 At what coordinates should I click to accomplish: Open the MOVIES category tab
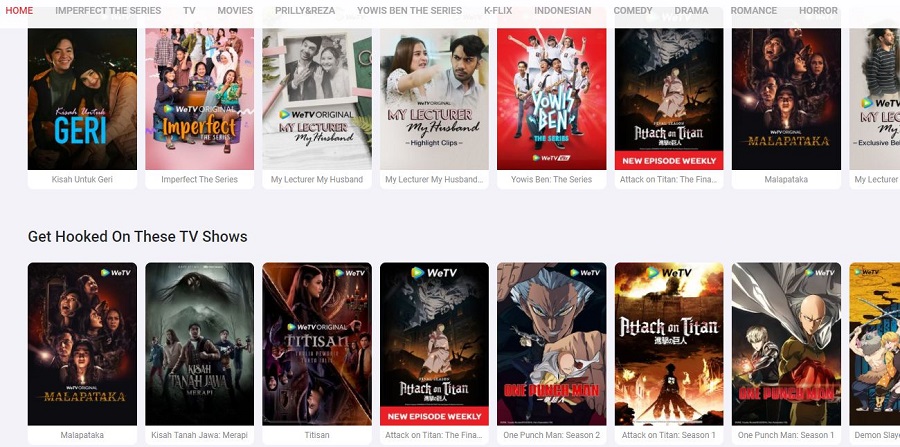click(235, 10)
